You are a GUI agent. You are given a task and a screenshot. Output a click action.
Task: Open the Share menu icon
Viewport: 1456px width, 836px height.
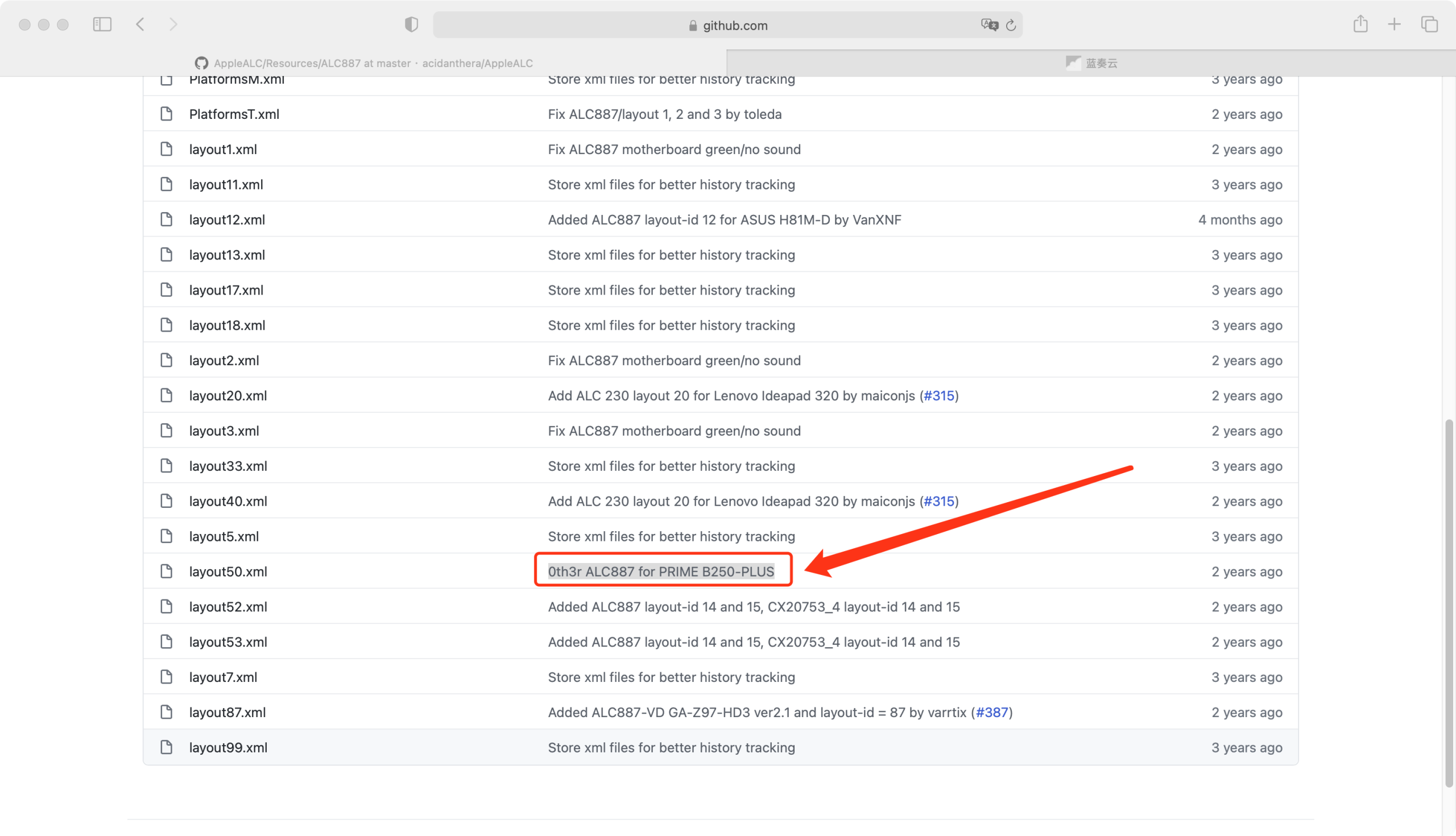(1360, 24)
